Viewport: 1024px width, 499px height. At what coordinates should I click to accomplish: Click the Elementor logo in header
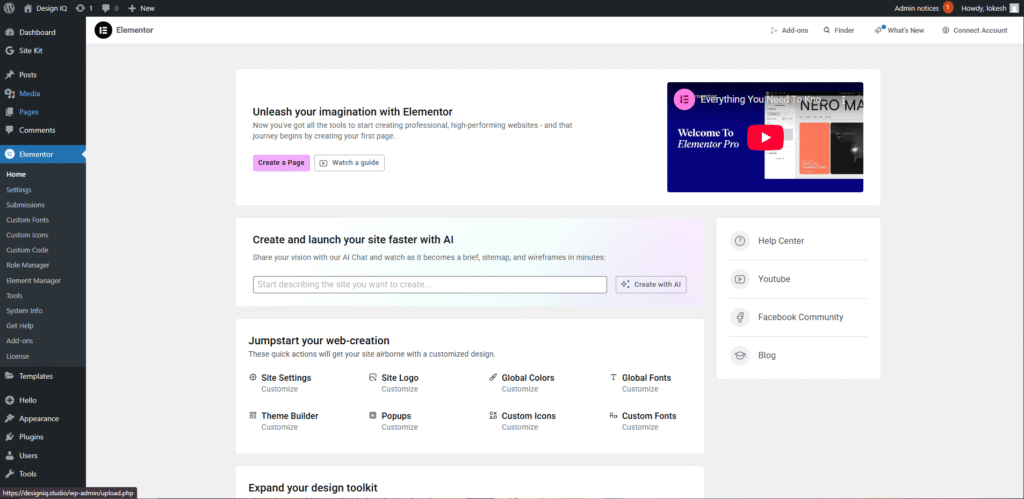103,30
